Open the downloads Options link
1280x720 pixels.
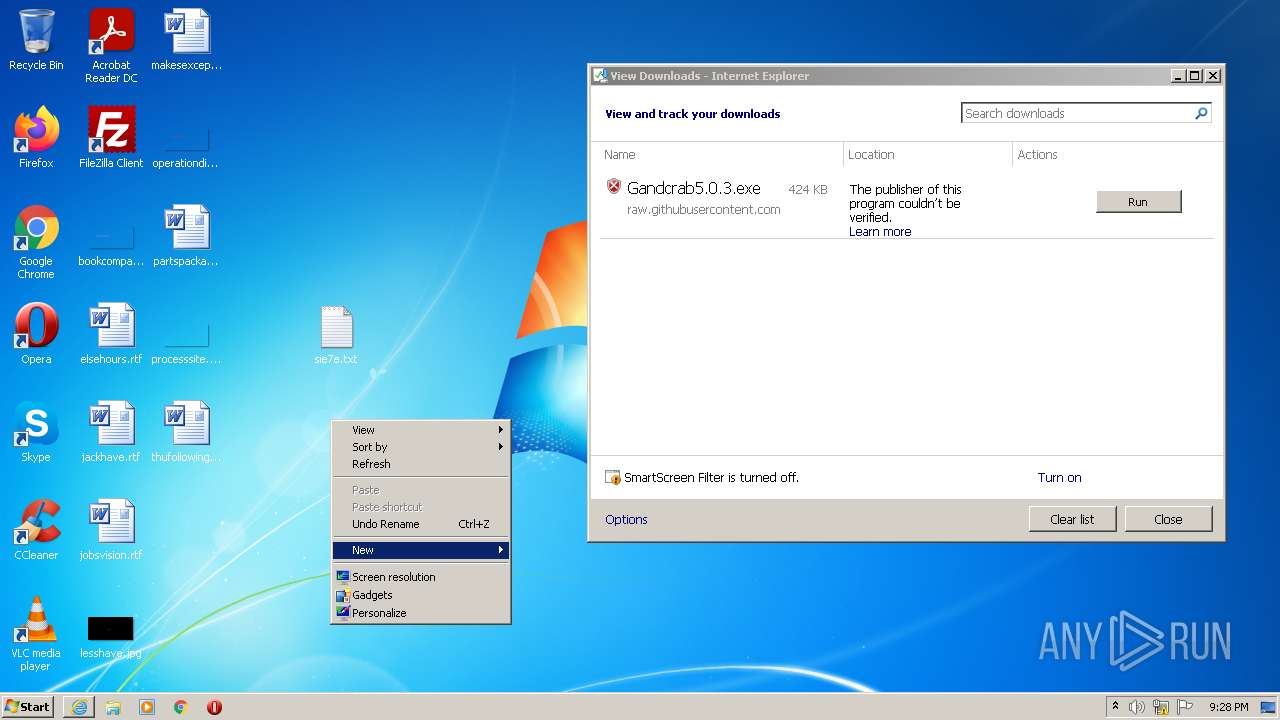pos(626,520)
